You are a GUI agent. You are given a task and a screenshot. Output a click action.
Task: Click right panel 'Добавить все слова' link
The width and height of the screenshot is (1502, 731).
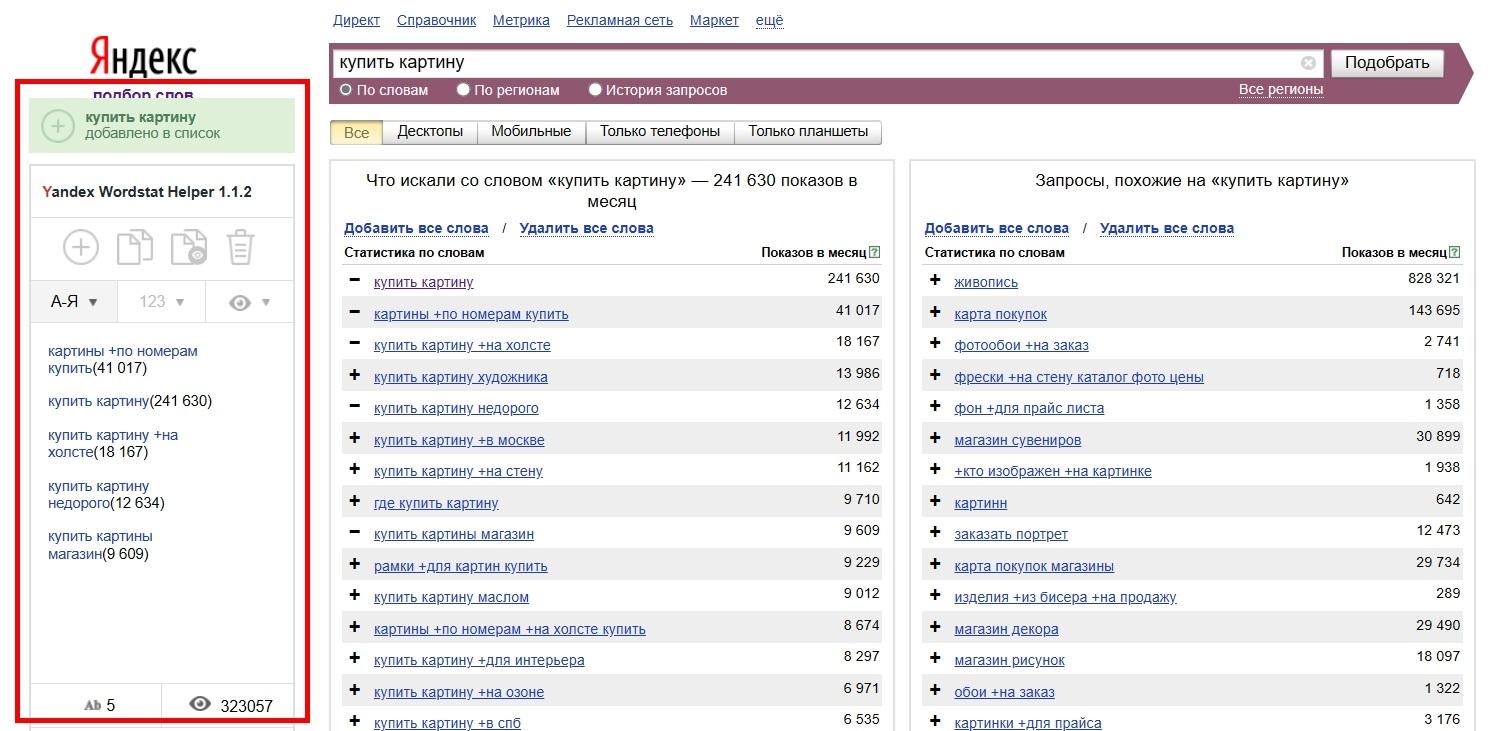click(x=997, y=228)
